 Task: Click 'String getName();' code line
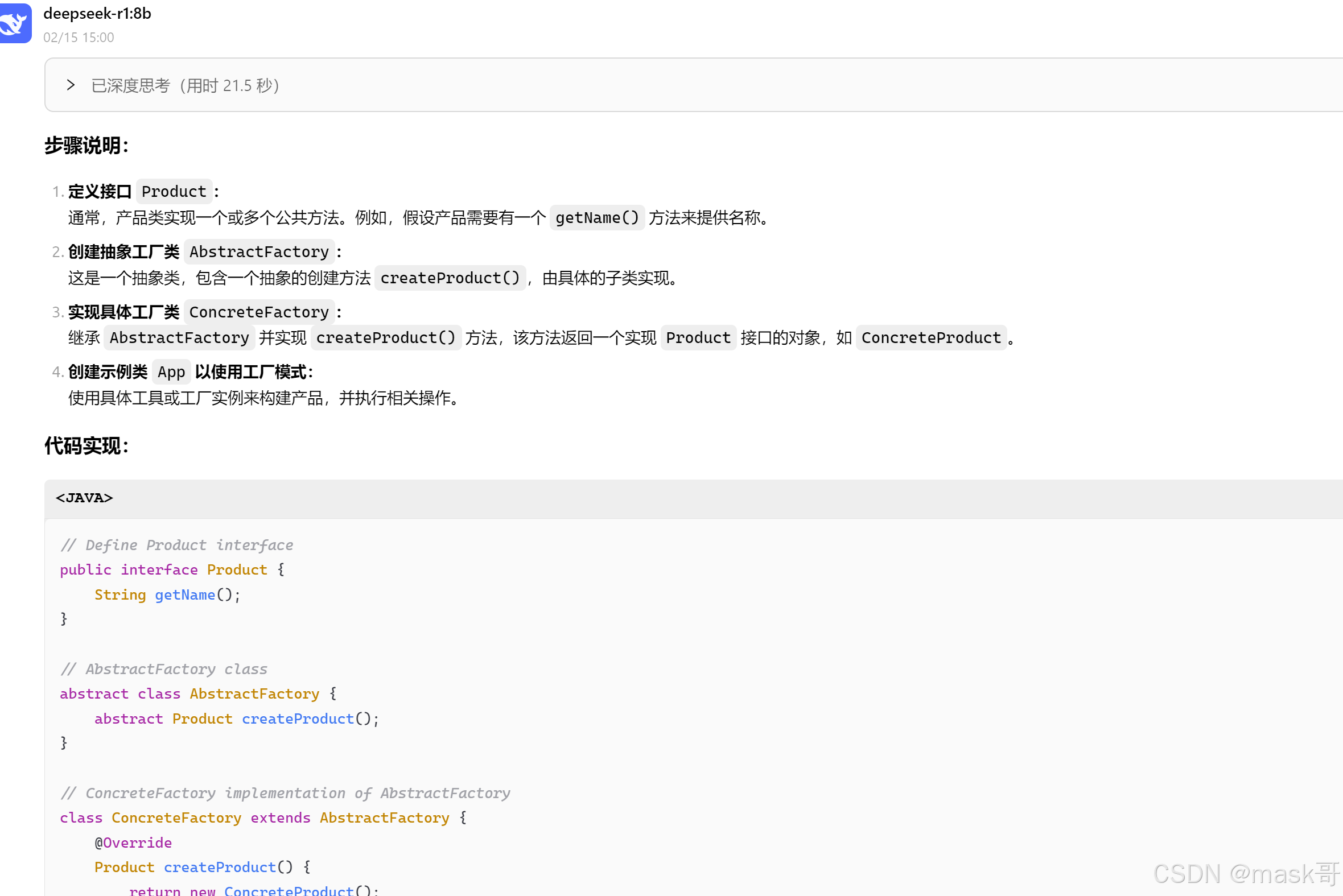pos(167,595)
